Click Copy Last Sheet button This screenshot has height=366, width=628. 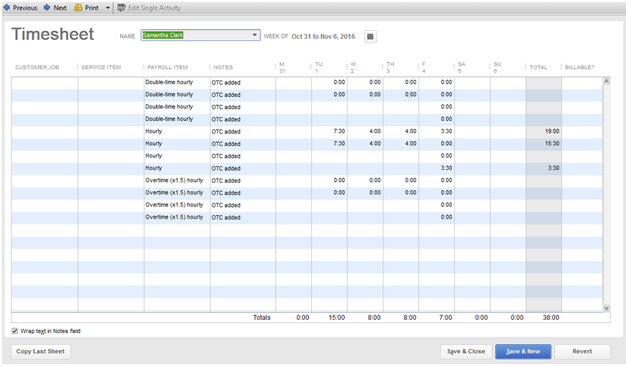(40, 351)
